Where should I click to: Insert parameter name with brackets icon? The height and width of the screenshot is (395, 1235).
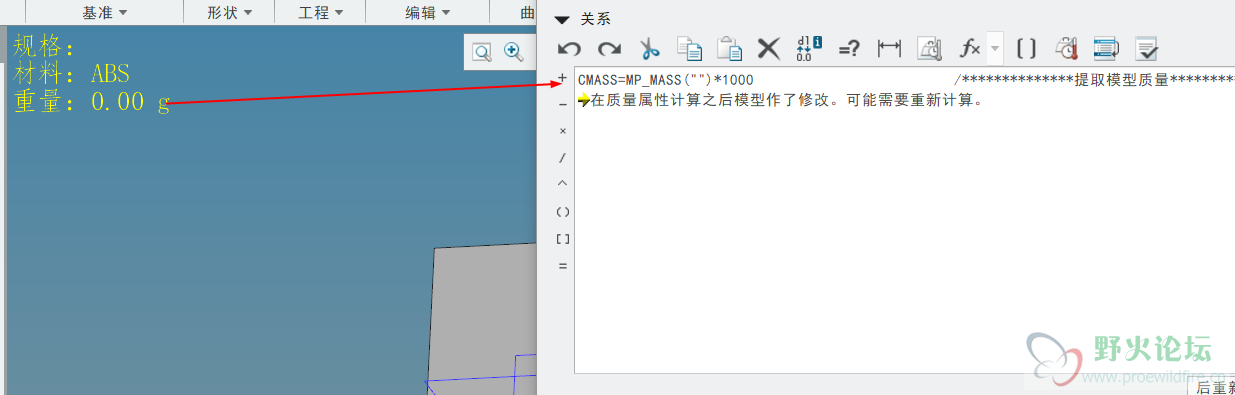1026,48
